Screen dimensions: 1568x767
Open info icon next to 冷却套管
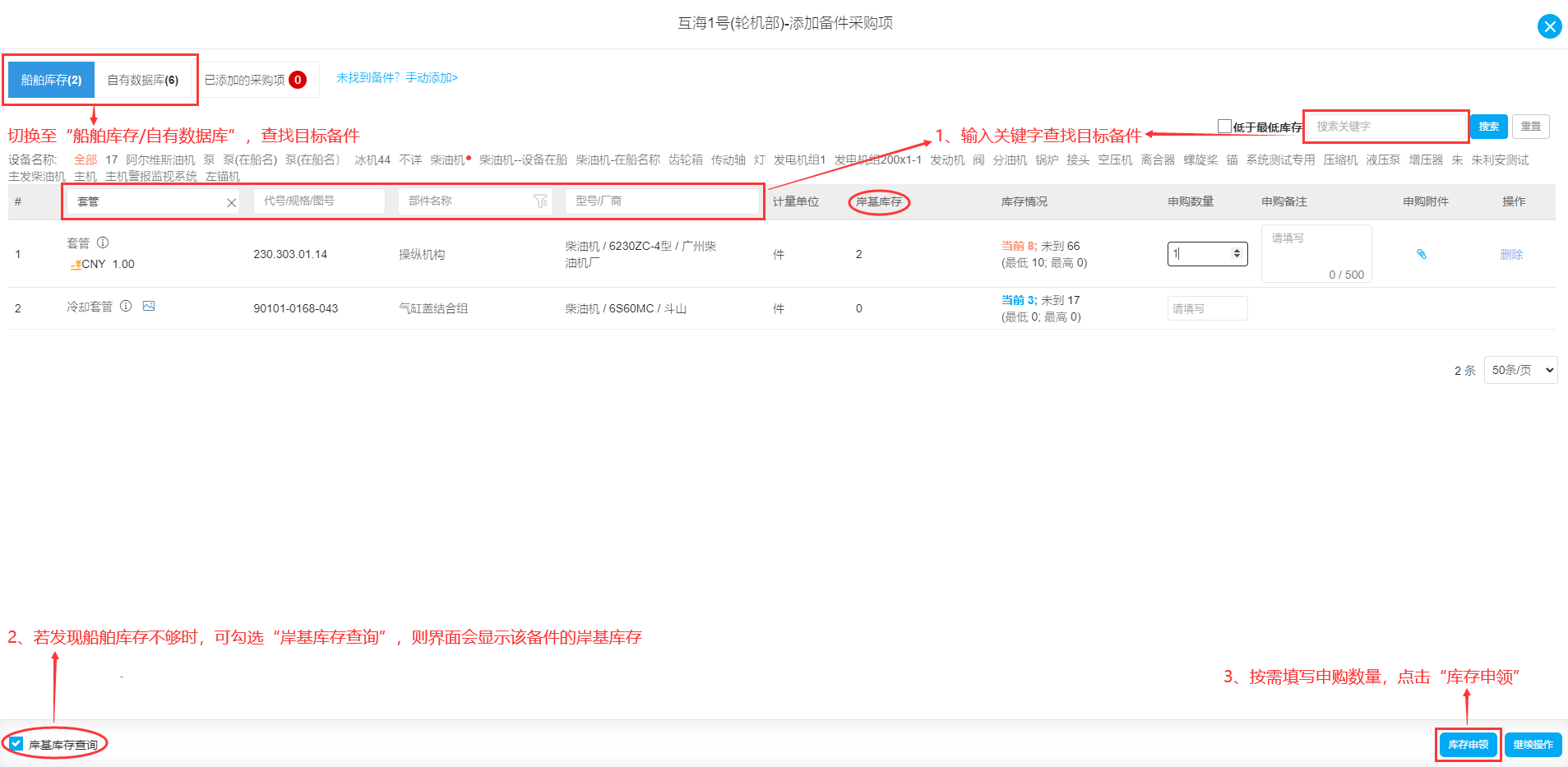click(126, 306)
